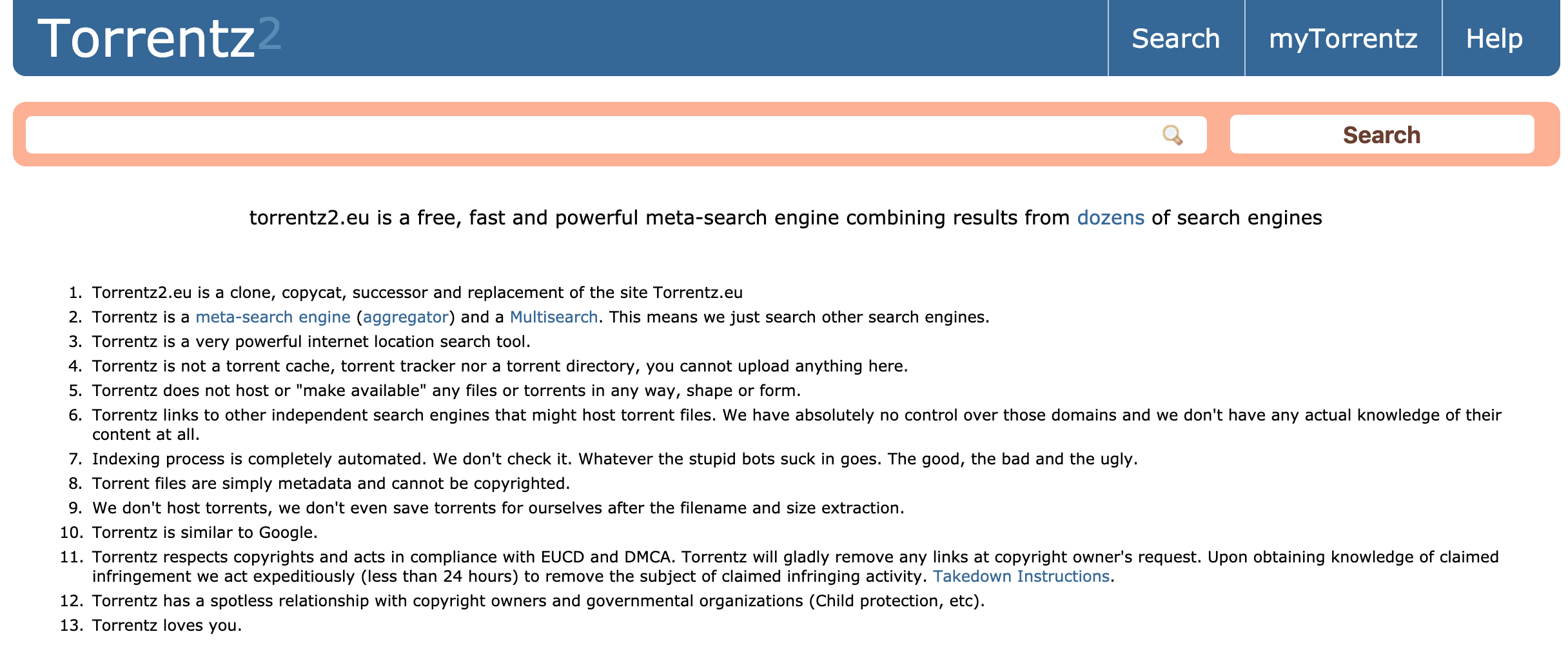This screenshot has height=654, width=1568.
Task: Click the line "Indexing process is completely automated"
Action: click(614, 459)
